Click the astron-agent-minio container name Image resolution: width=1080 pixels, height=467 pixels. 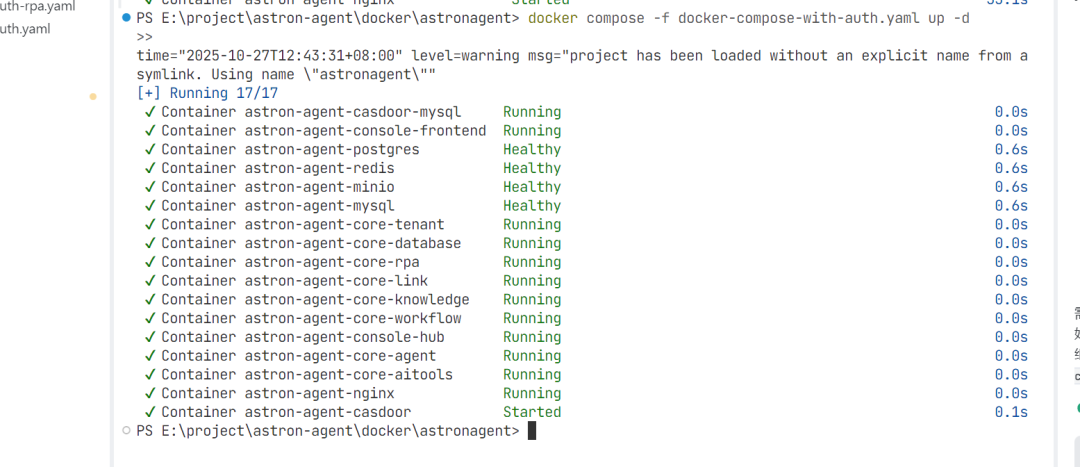[x=319, y=187]
